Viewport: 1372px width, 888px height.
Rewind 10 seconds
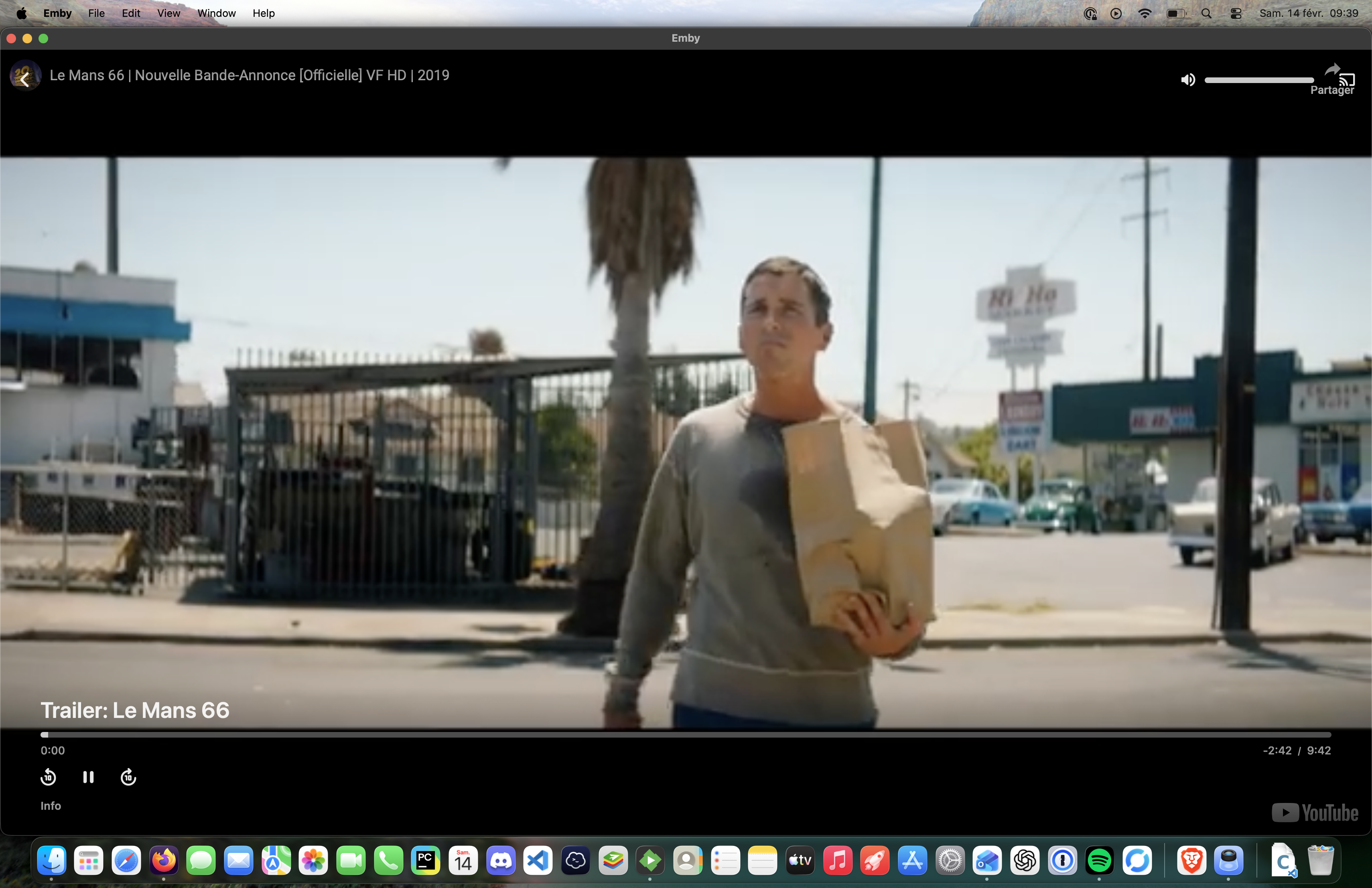[x=49, y=777]
